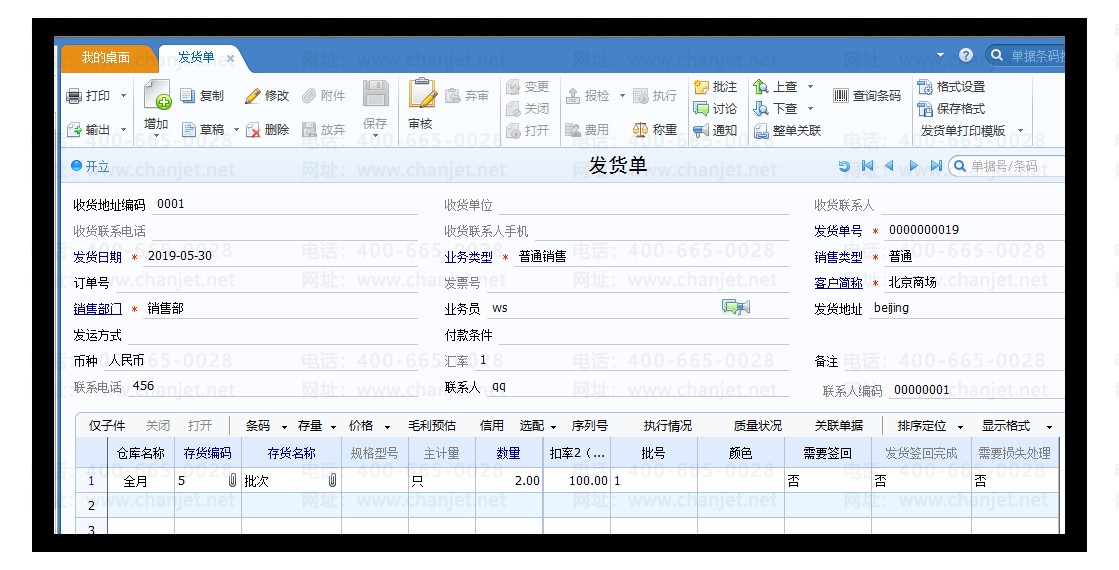
Task: Open the 输出 dropdown arrow
Action: [x=123, y=131]
